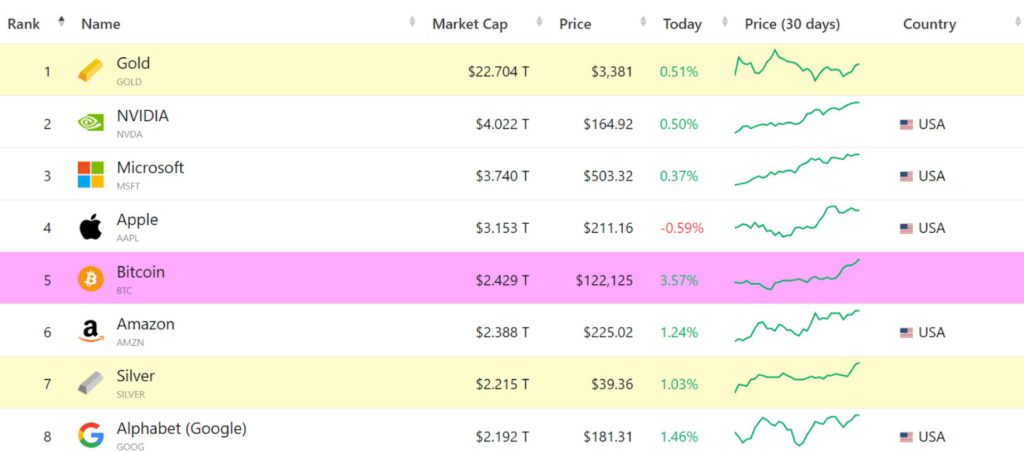This screenshot has height=452, width=1024.
Task: Click the Amazon logo icon
Action: (90, 331)
